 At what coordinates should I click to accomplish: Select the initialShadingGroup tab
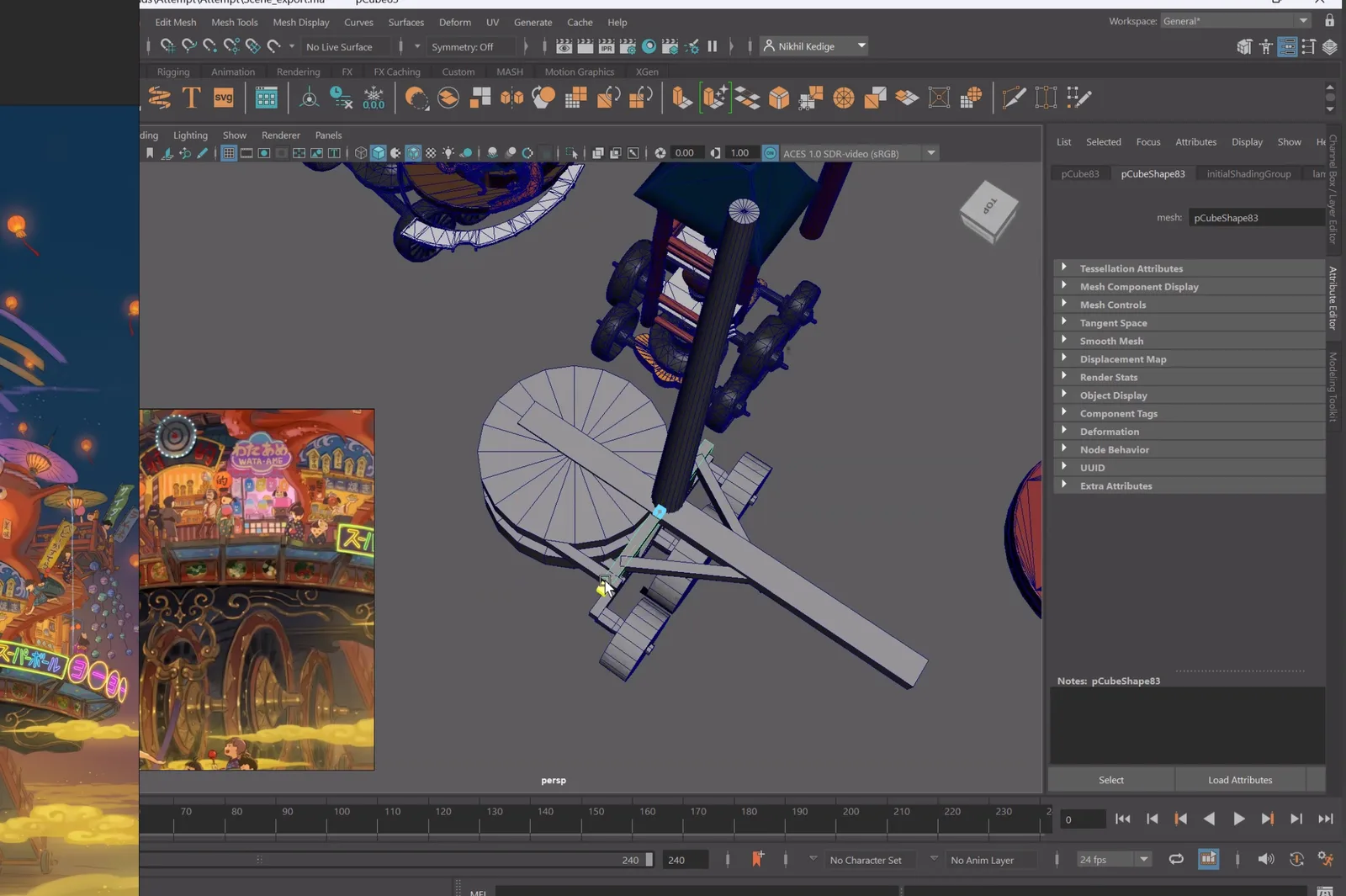coord(1248,173)
